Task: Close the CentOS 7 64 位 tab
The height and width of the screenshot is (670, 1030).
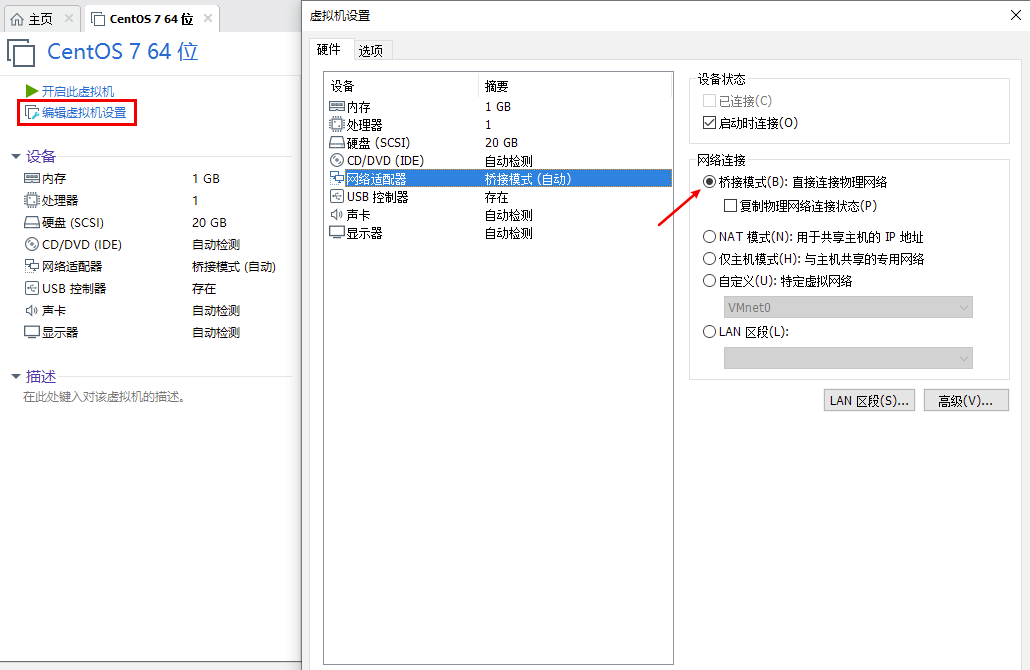Action: click(x=208, y=18)
